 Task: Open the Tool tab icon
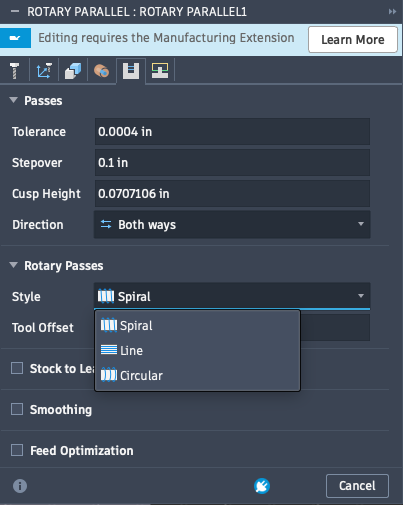(x=14, y=71)
